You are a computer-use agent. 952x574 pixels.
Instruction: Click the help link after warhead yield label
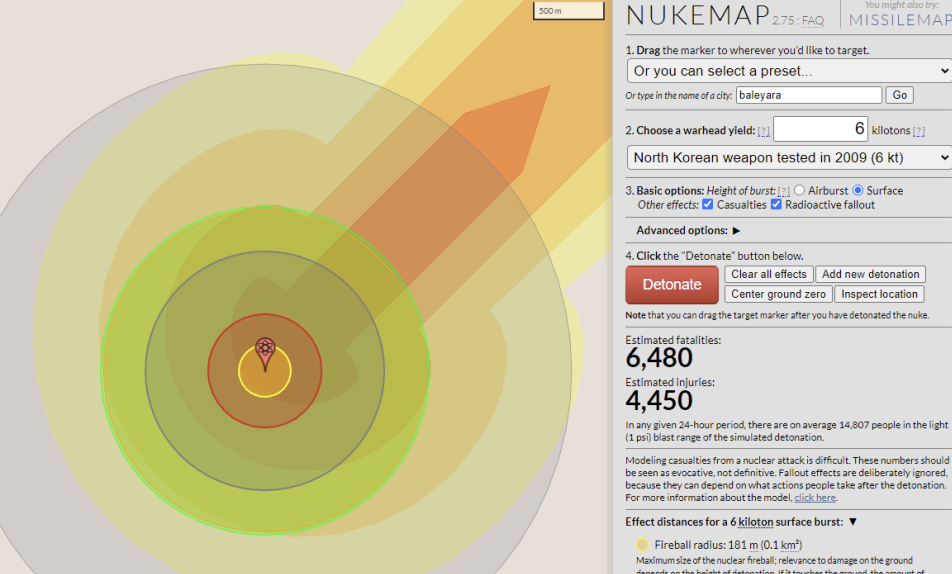click(764, 131)
